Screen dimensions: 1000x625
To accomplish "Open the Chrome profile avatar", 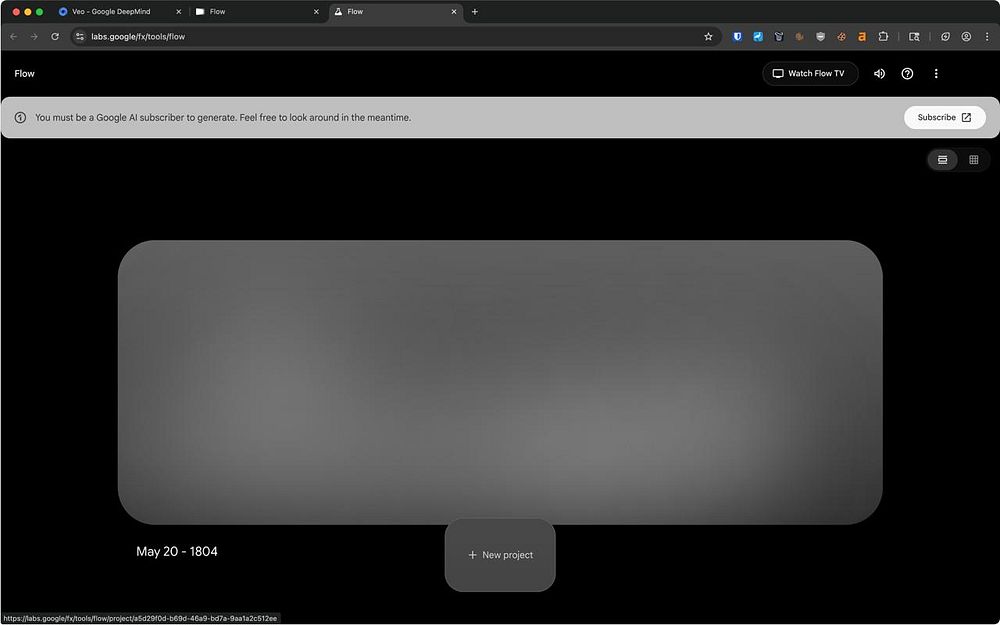I will (x=966, y=36).
